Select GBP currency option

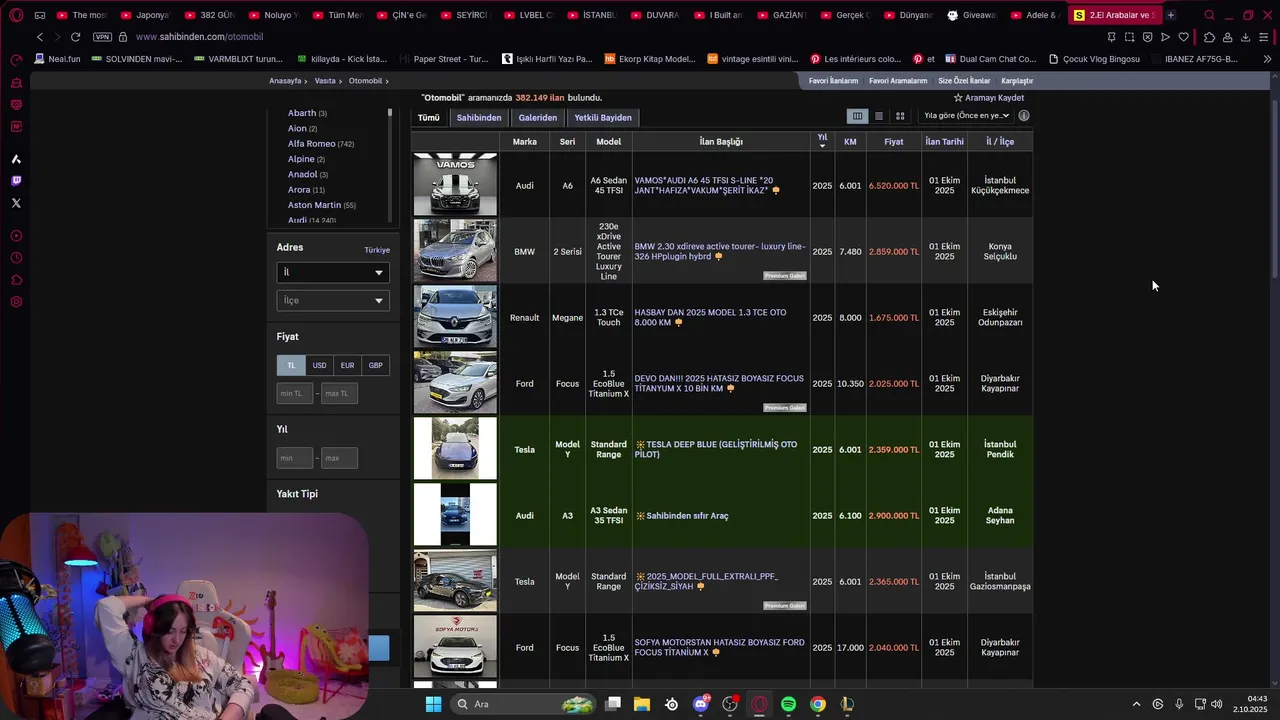pyautogui.click(x=375, y=365)
